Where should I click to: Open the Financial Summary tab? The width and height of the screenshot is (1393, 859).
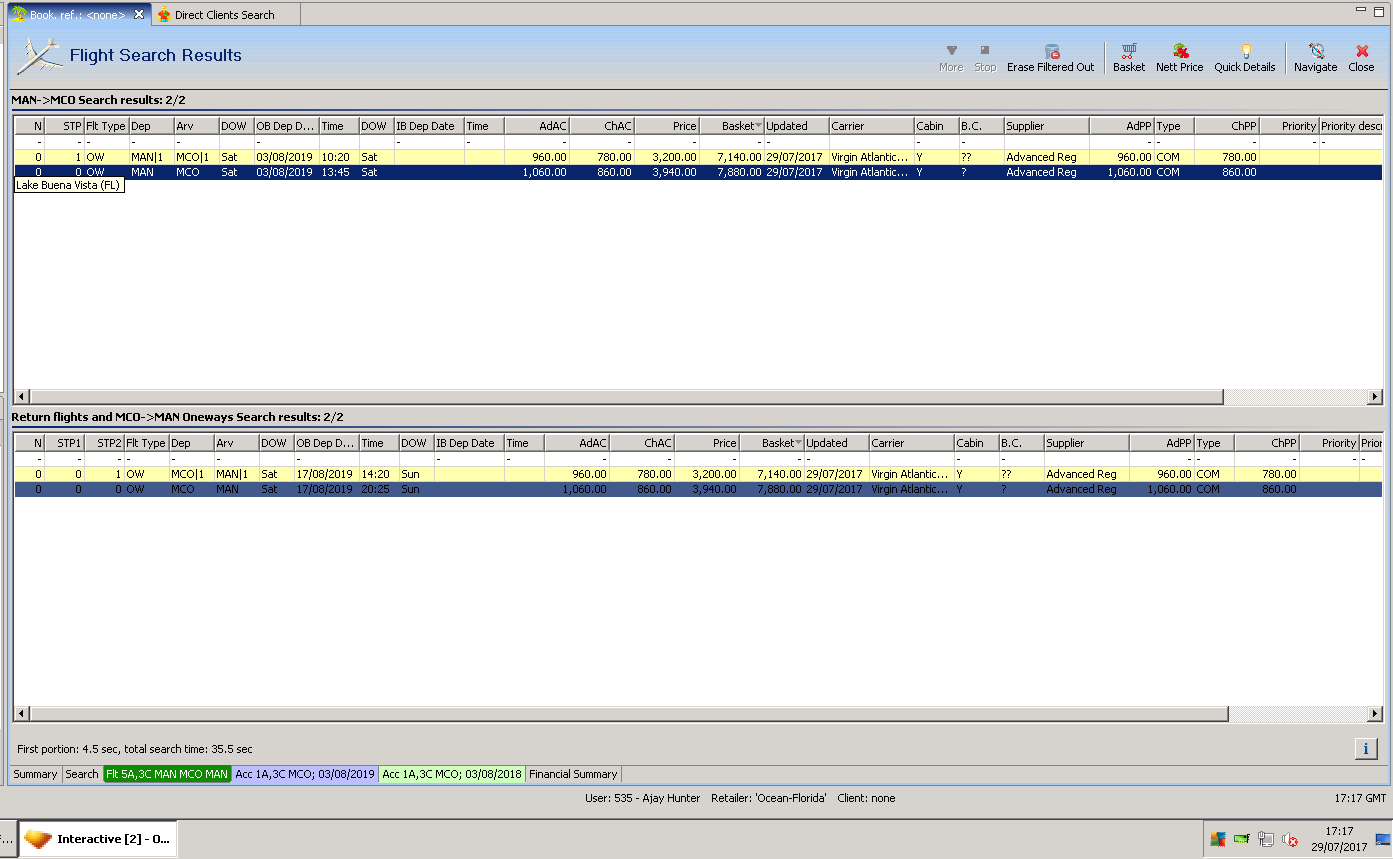coord(573,774)
